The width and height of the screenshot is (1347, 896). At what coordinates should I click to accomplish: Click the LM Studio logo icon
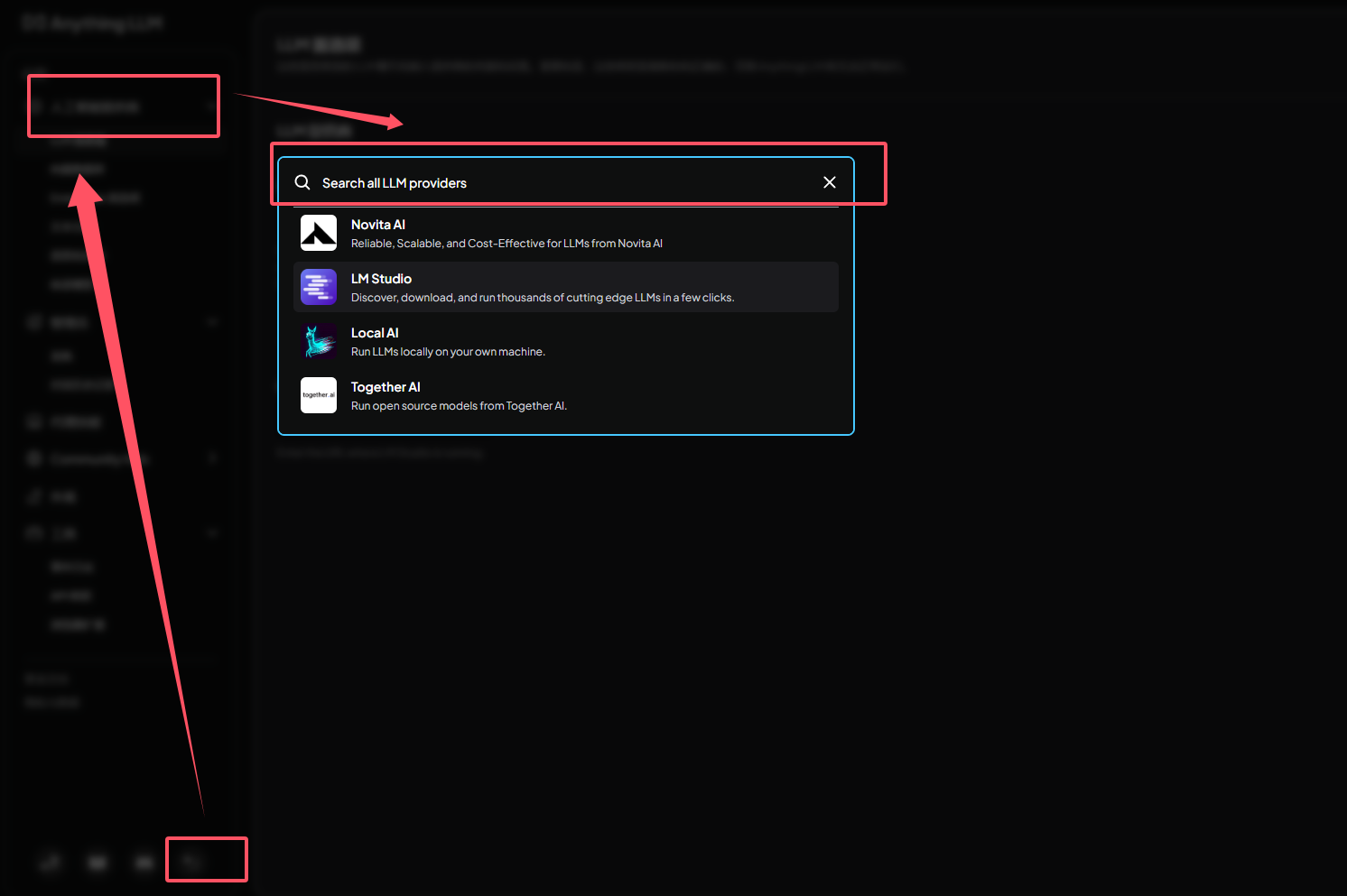coord(319,287)
